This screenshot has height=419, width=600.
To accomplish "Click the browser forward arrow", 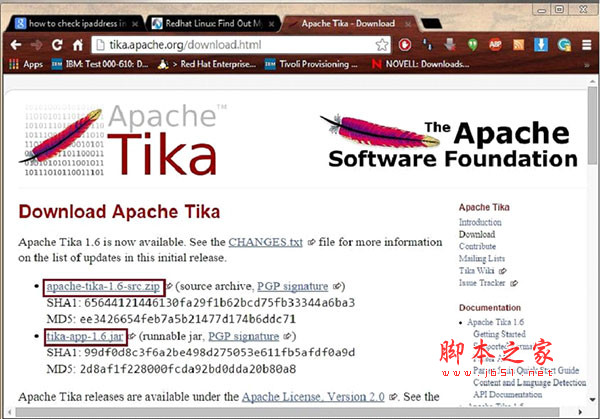I will 36,45.
